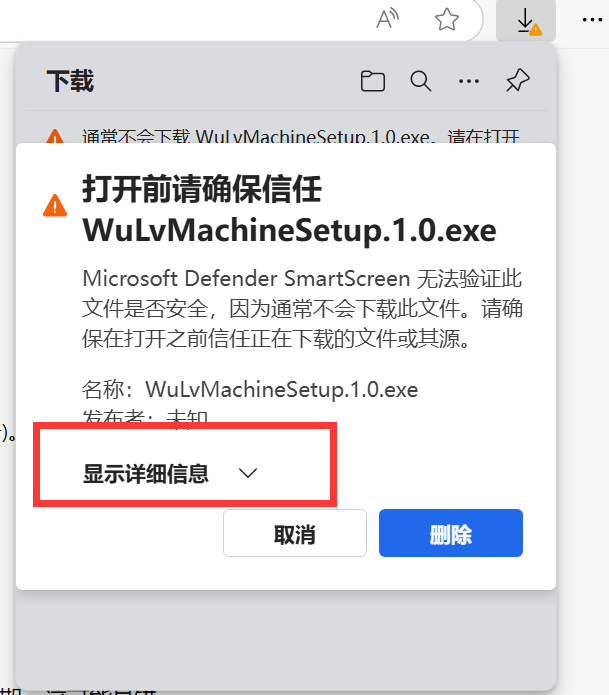Open the Downloads toolbar button with warning

(526, 21)
